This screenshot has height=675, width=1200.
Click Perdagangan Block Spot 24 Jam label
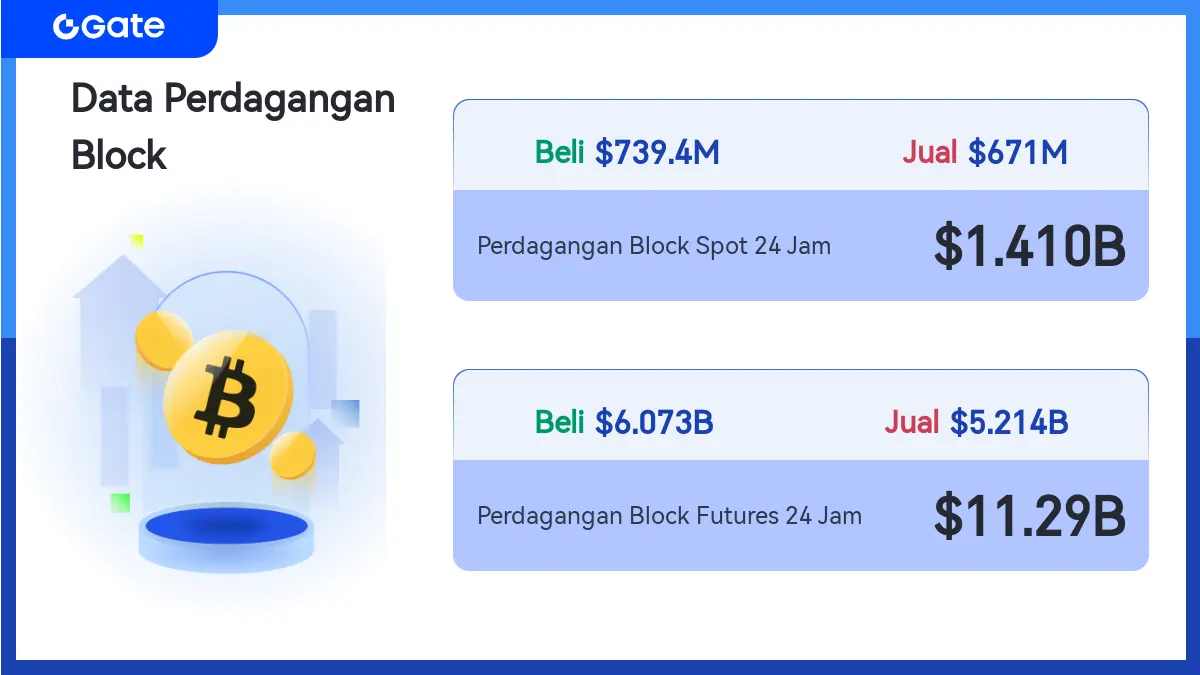(654, 246)
